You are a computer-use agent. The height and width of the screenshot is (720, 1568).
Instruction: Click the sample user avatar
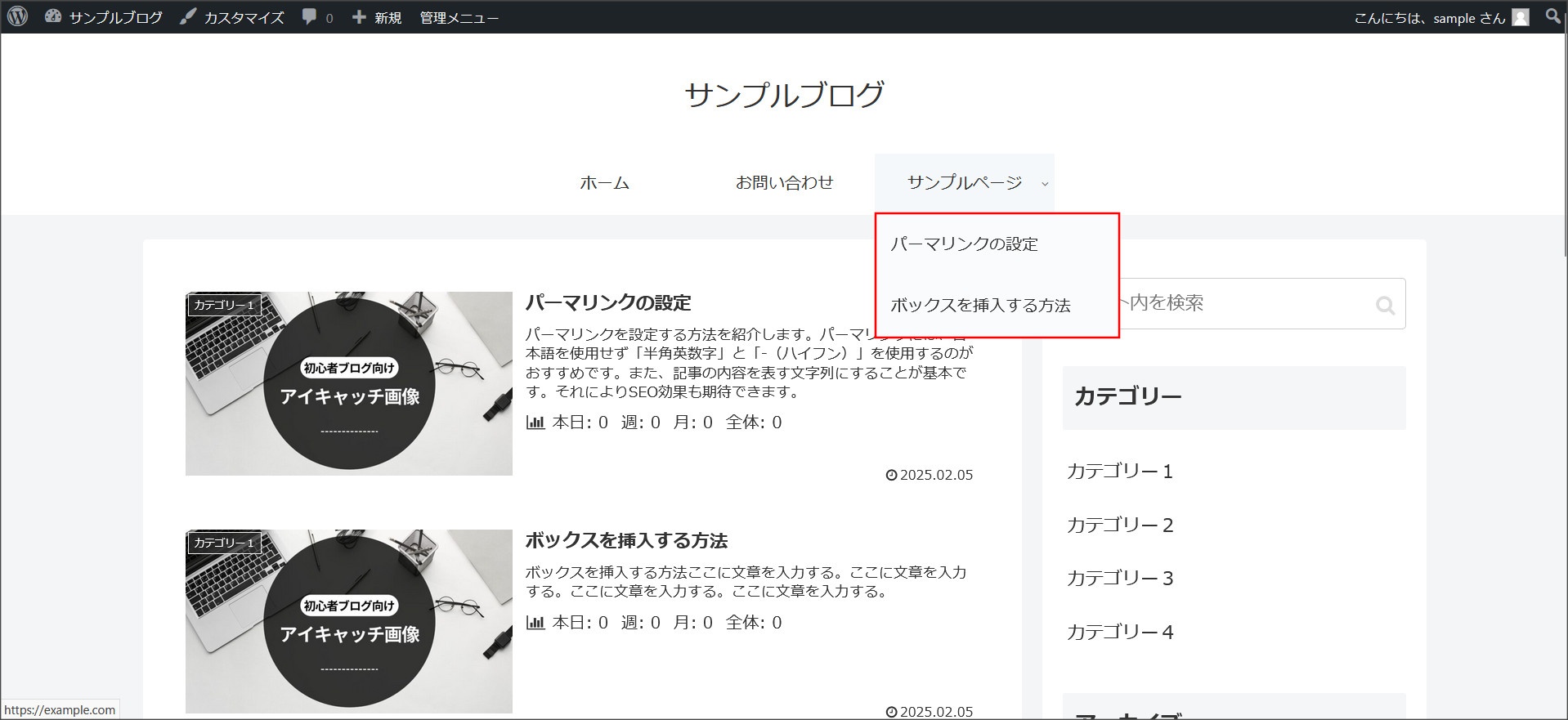[1521, 17]
